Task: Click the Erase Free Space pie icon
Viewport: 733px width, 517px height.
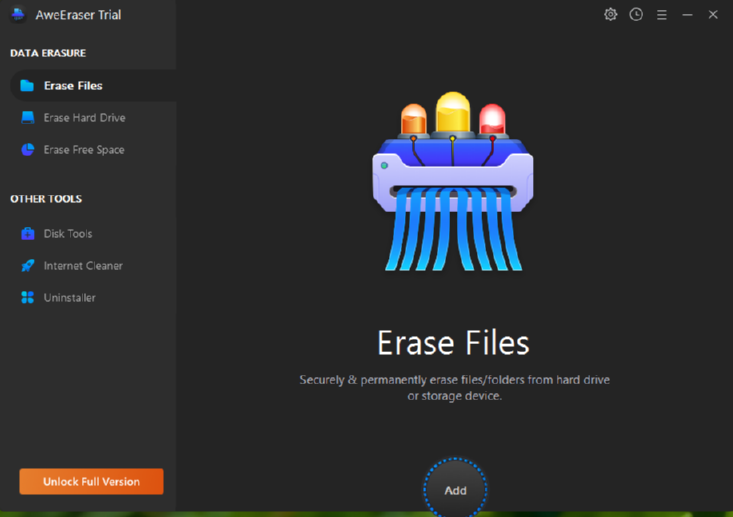Action: (28, 150)
